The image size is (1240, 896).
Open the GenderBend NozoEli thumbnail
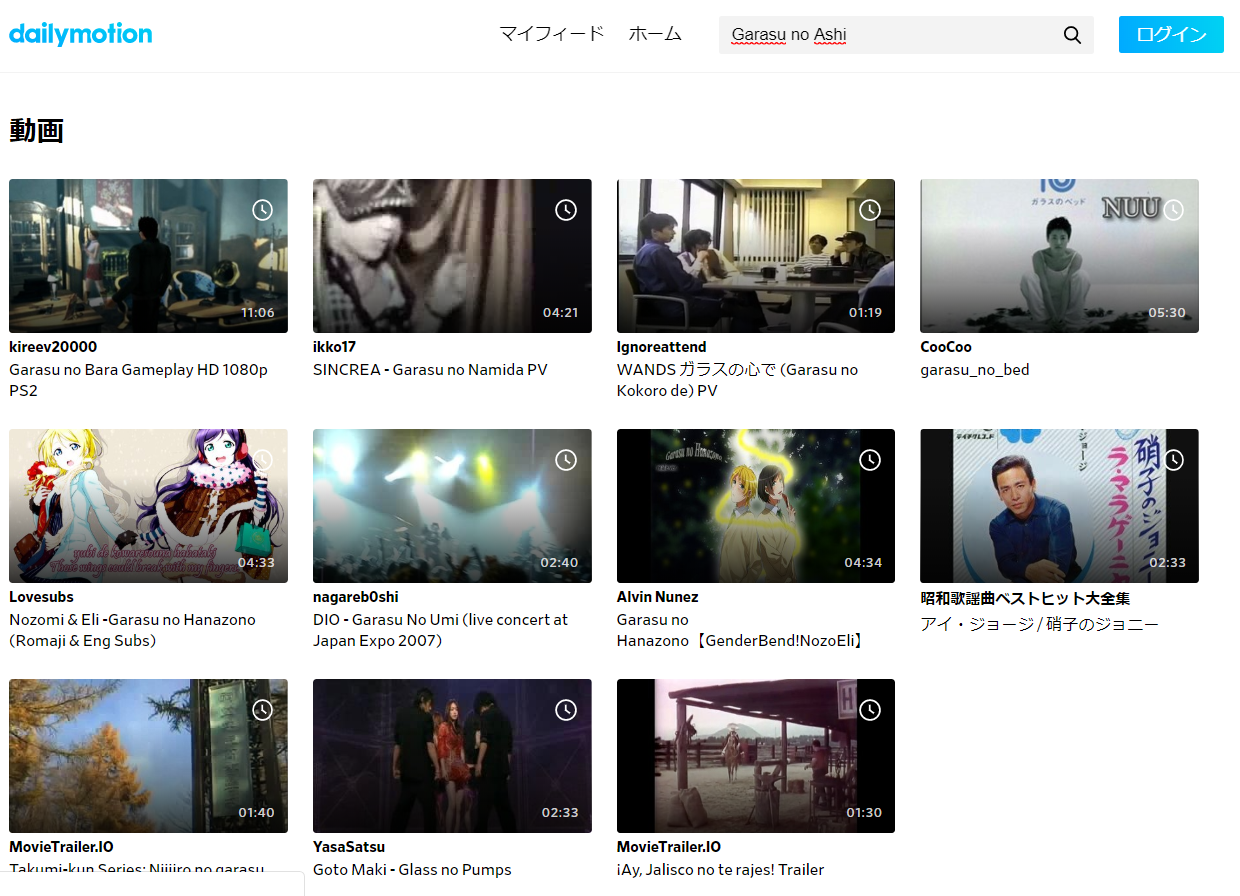tap(756, 506)
